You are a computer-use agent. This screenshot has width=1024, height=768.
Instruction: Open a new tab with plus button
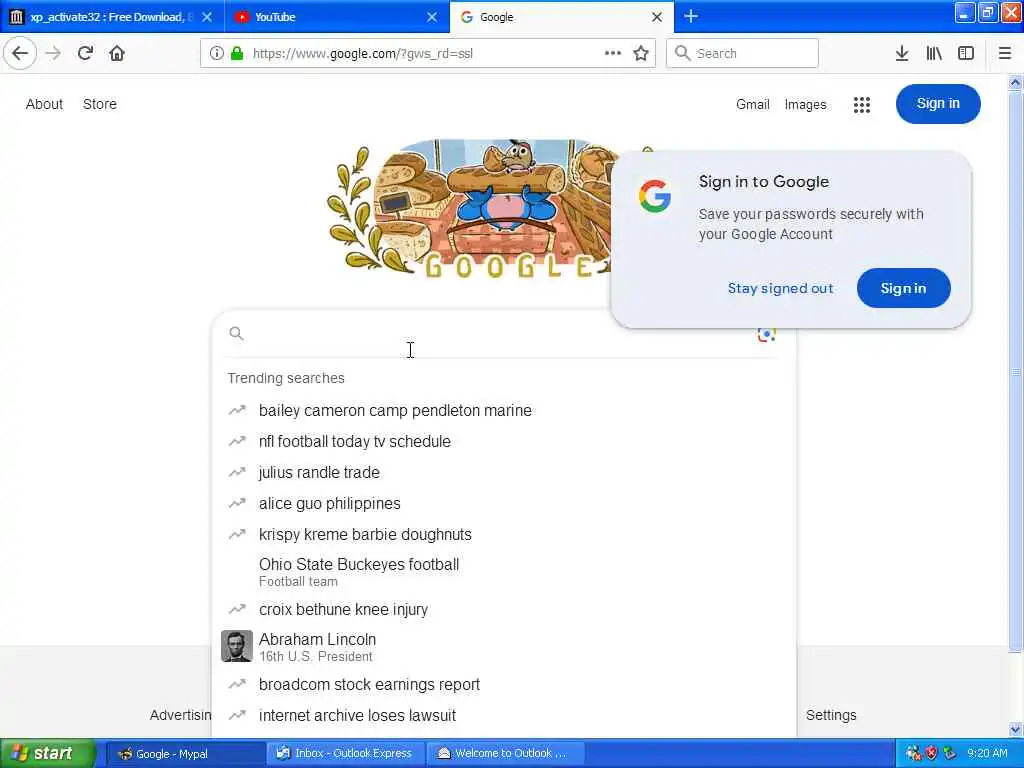click(691, 16)
